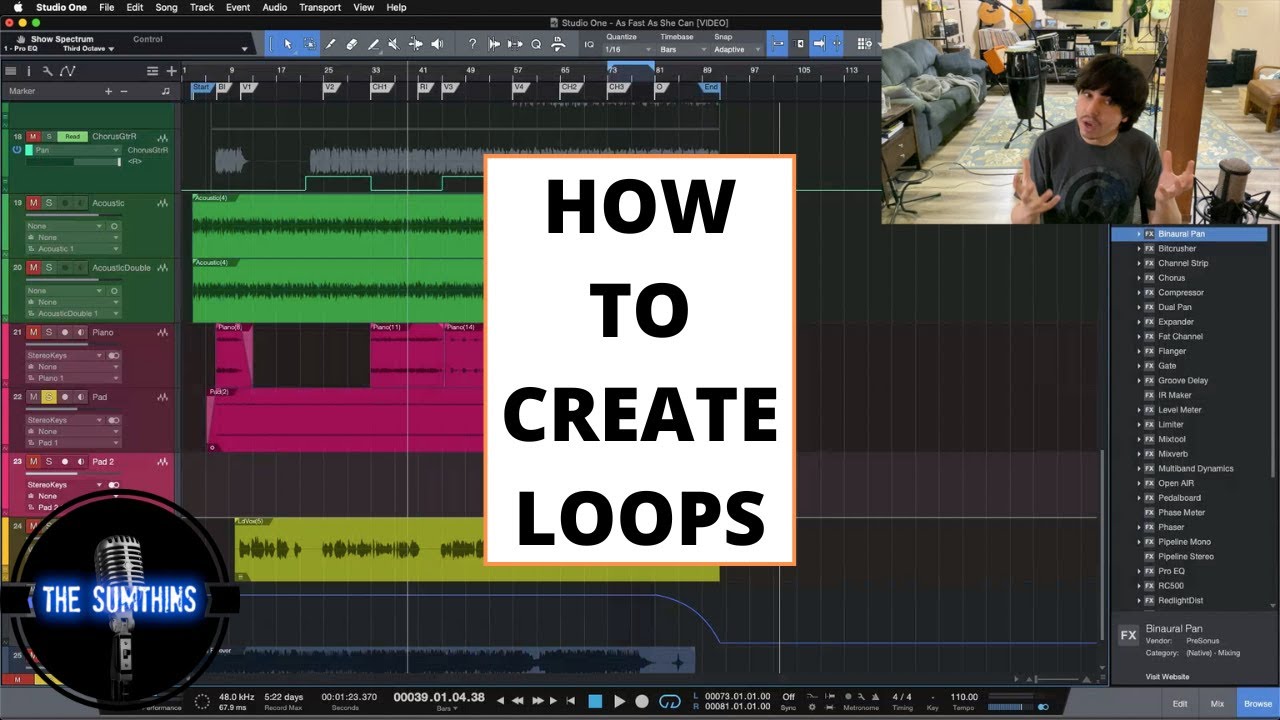Activate the Bend tool
This screenshot has width=1280, height=720.
click(x=415, y=44)
